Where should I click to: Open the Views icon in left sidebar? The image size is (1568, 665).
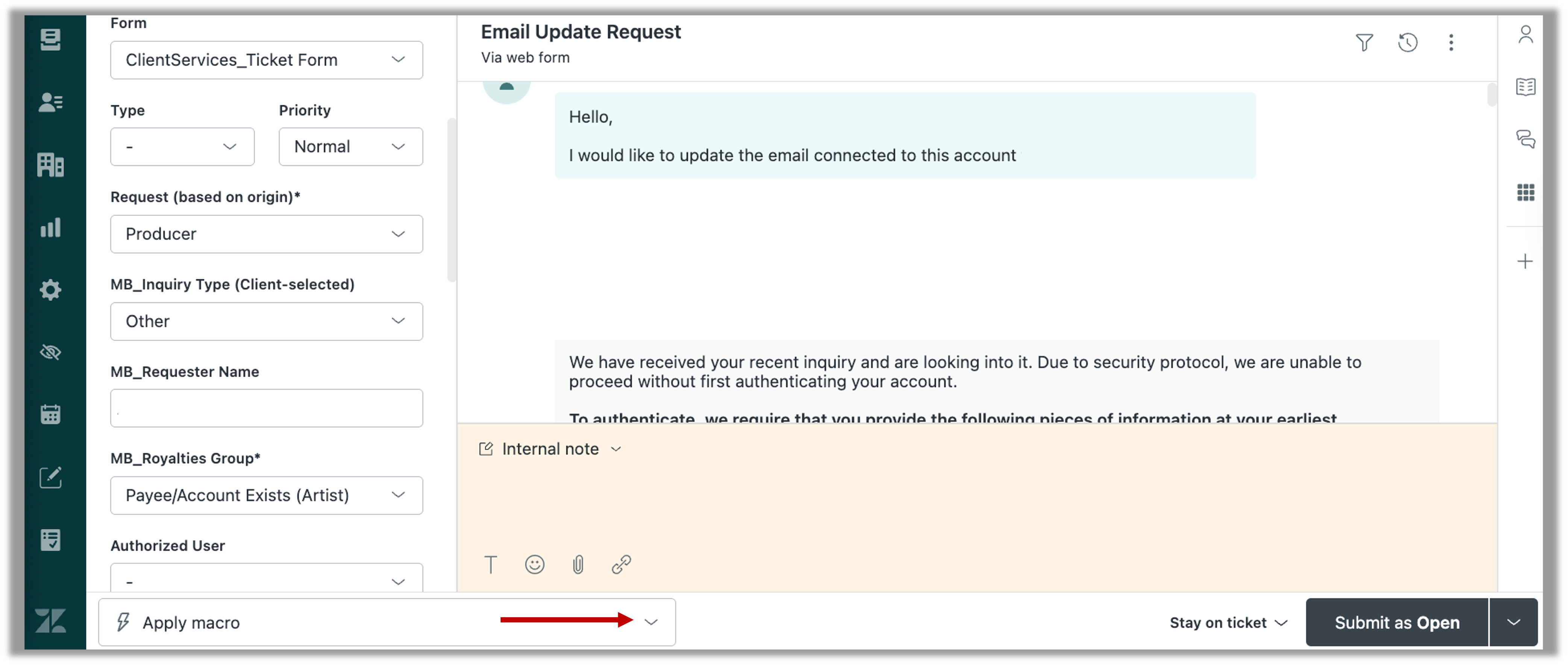point(50,40)
